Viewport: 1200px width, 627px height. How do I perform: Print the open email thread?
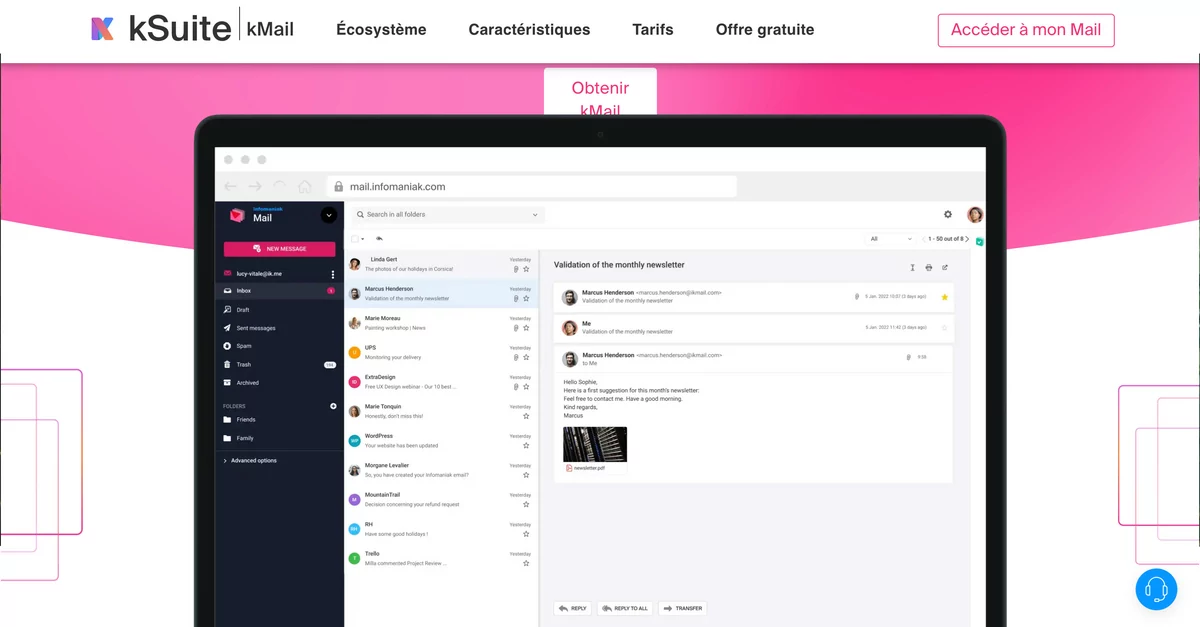pos(929,267)
